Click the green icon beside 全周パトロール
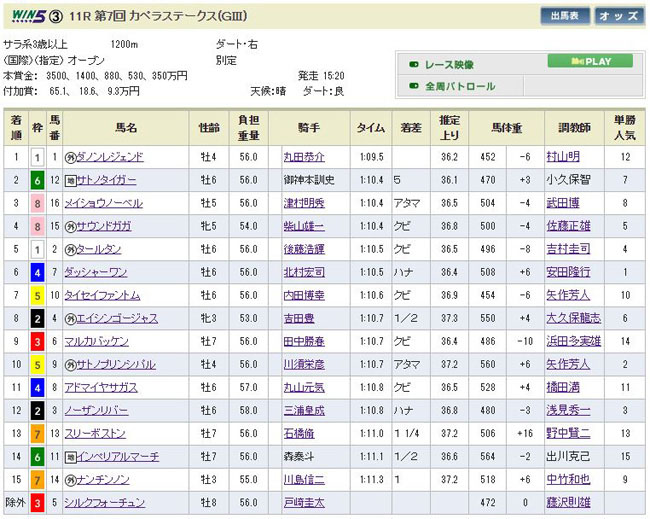Image resolution: width=650 pixels, height=519 pixels. point(413,87)
